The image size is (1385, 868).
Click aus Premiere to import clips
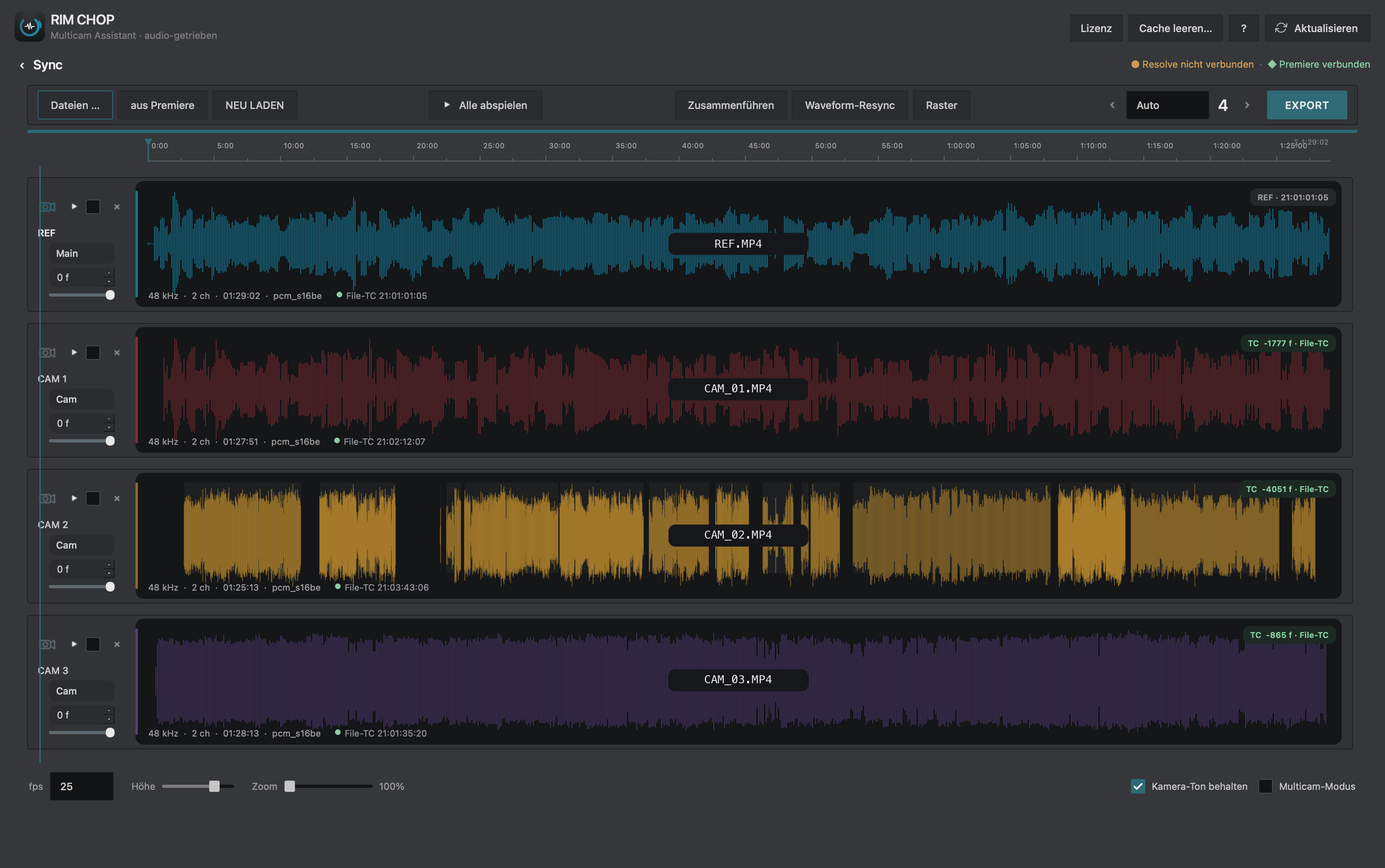click(x=162, y=105)
